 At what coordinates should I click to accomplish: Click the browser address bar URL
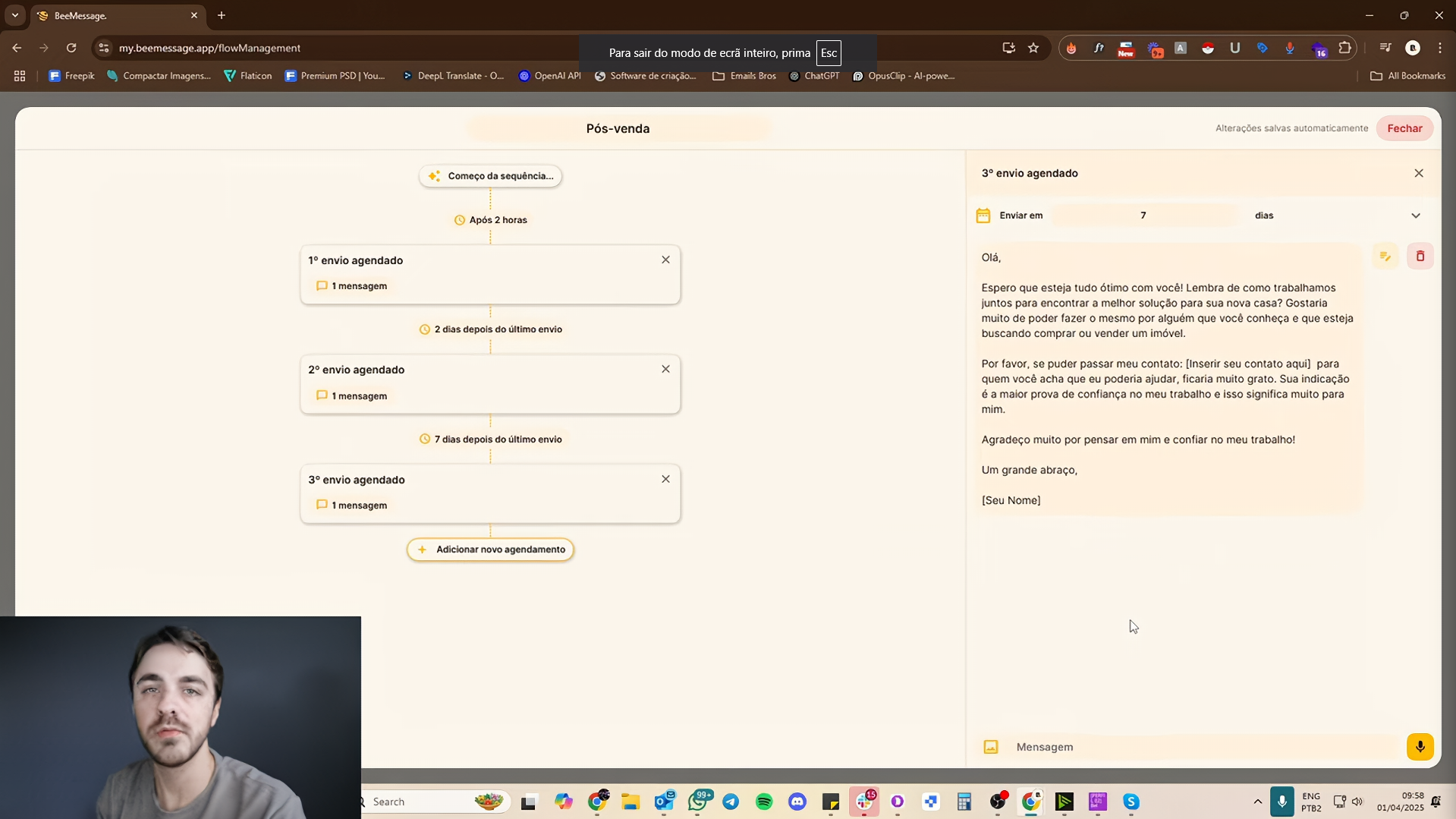click(x=209, y=48)
